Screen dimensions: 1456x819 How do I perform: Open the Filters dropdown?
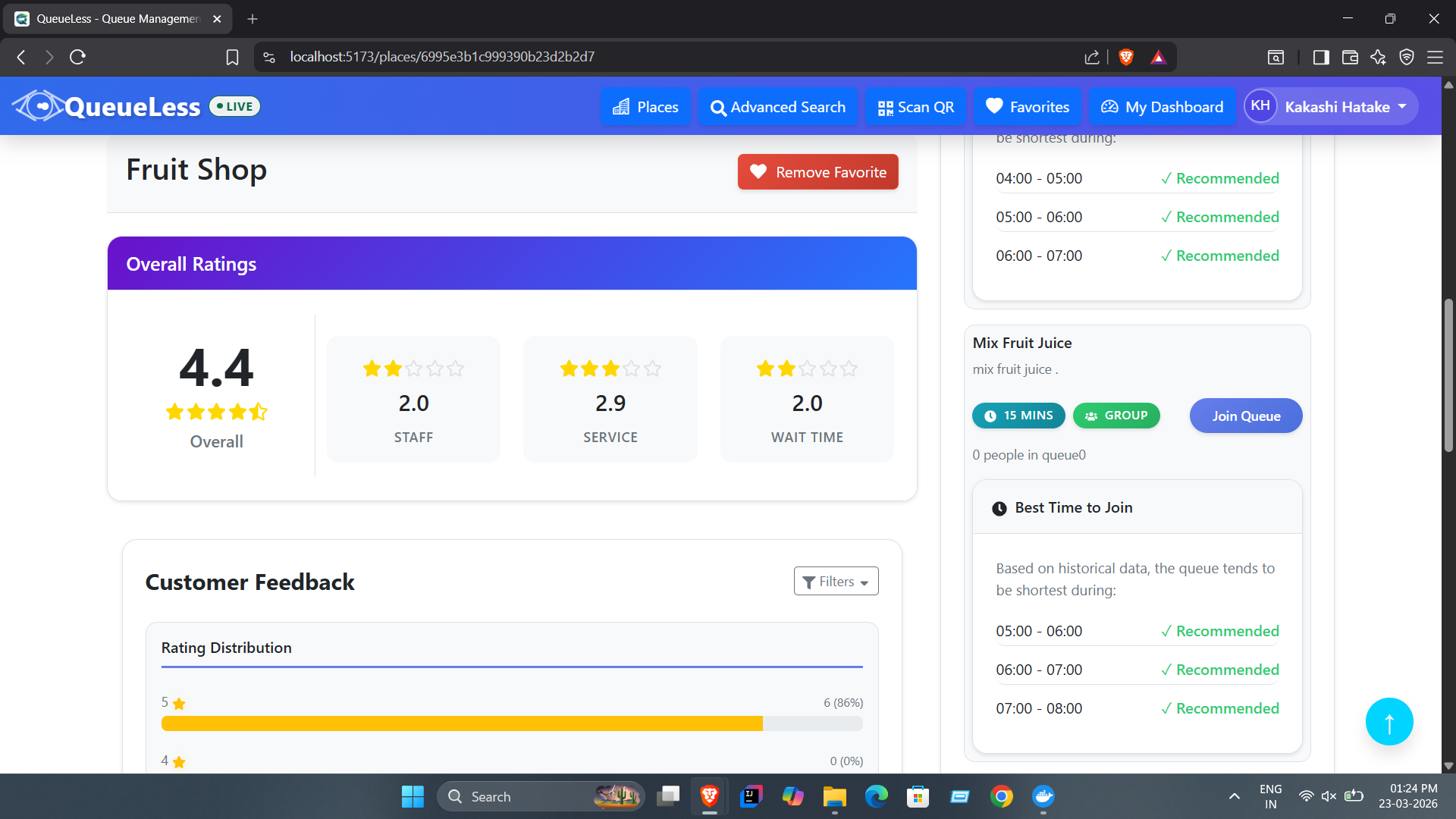836,582
